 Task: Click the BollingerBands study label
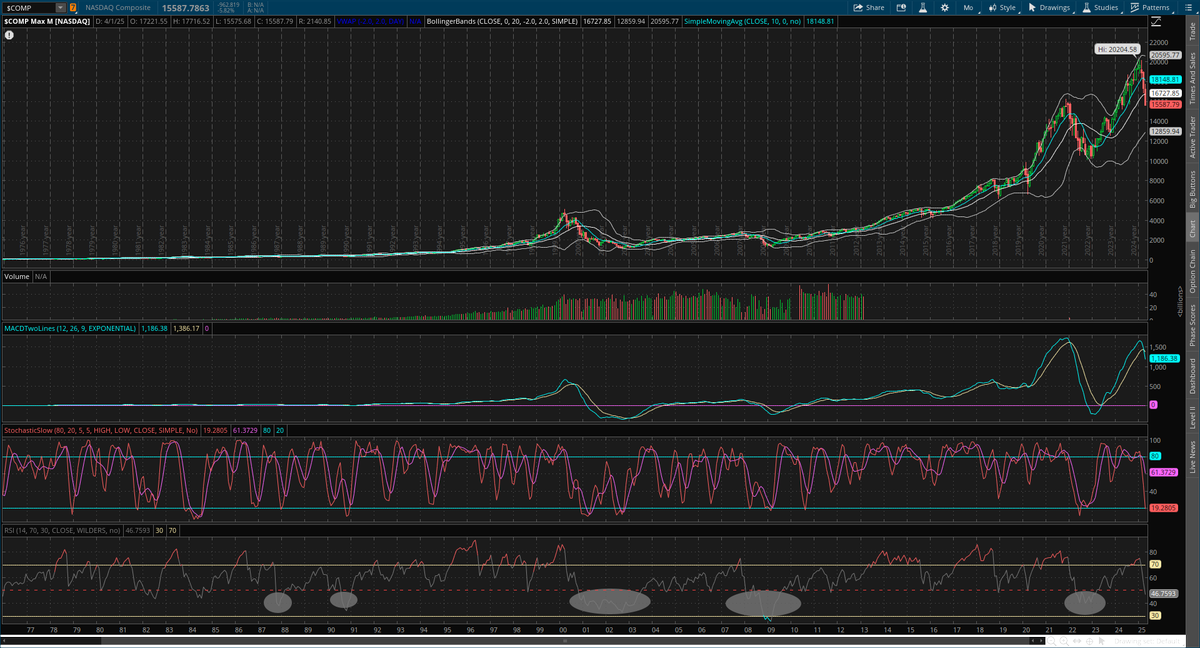502,21
